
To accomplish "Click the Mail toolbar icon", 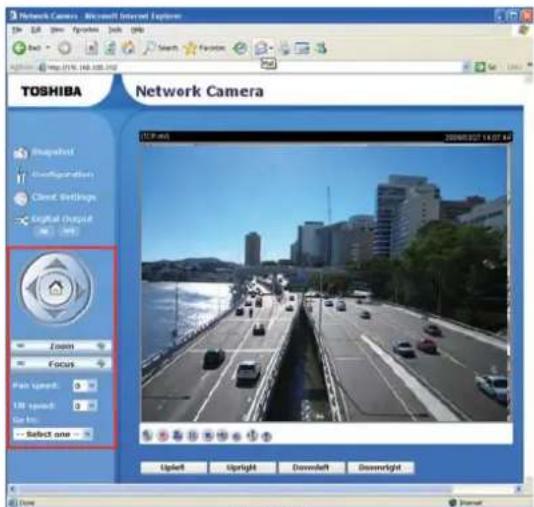I will [x=261, y=48].
